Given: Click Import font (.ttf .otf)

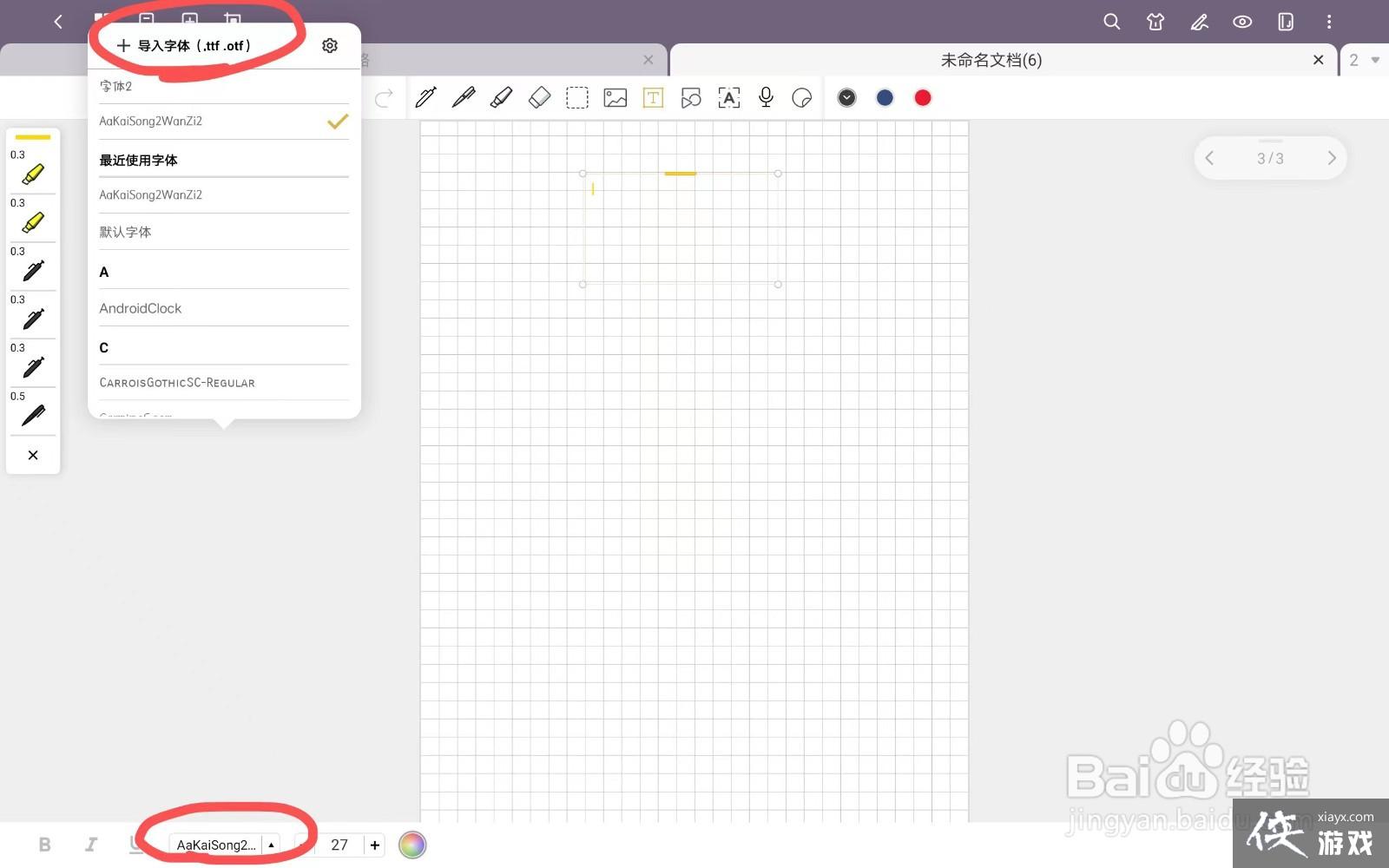Looking at the screenshot, I should 184,45.
